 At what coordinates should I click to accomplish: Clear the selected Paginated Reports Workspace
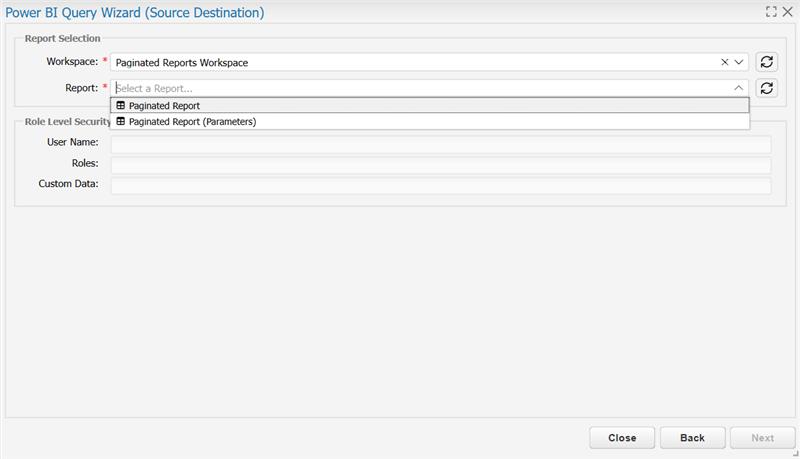click(x=724, y=62)
